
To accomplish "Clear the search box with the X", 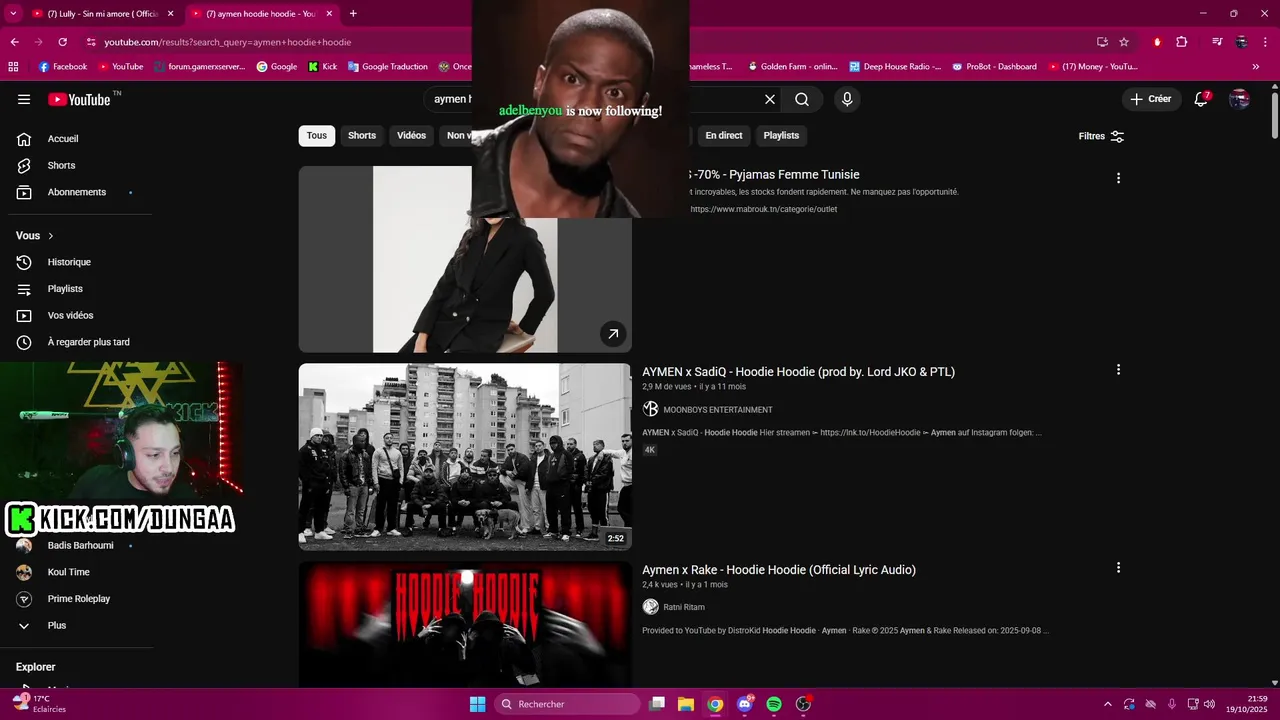I will [x=770, y=99].
